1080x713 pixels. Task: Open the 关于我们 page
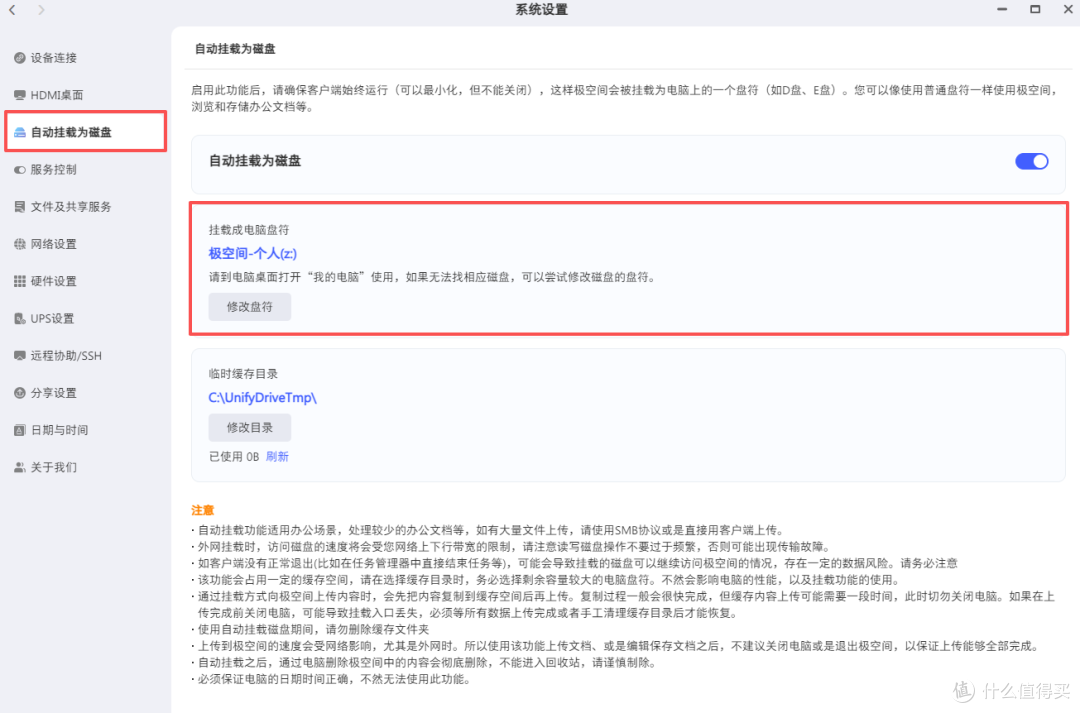pyautogui.click(x=18, y=467)
